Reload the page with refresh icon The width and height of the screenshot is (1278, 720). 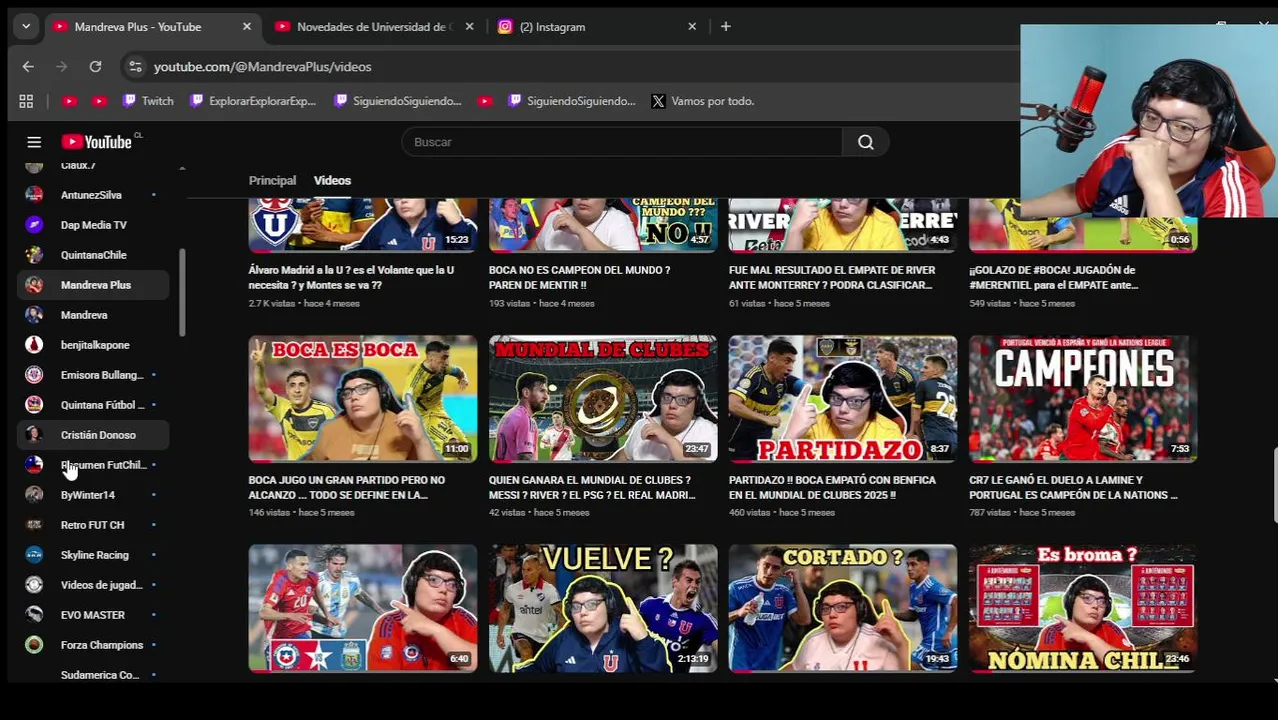(x=95, y=67)
